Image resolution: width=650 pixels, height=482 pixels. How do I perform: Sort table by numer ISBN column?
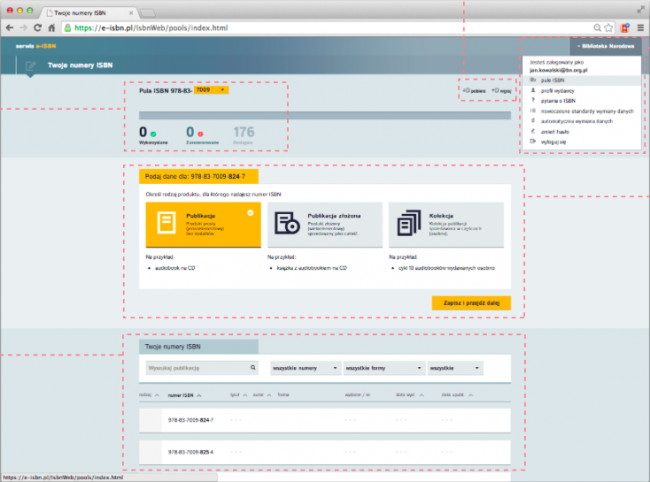click(184, 395)
